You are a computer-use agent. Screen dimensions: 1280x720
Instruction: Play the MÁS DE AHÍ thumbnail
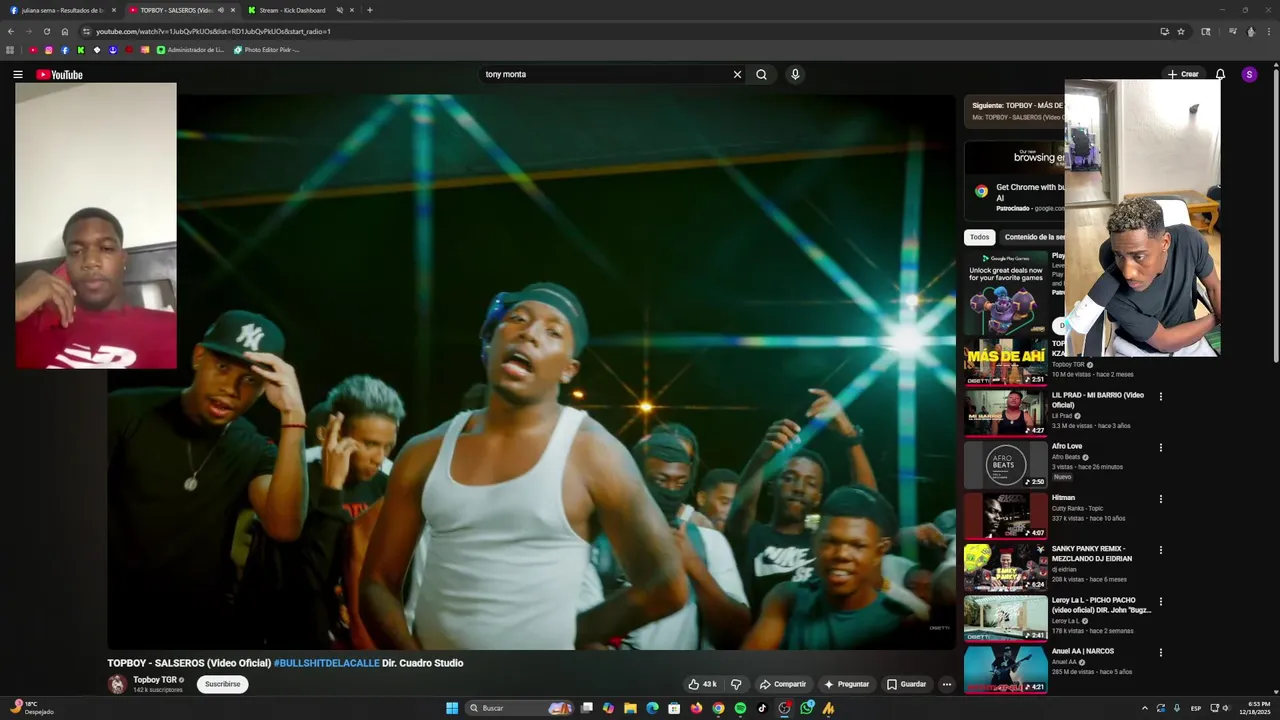pos(1006,362)
